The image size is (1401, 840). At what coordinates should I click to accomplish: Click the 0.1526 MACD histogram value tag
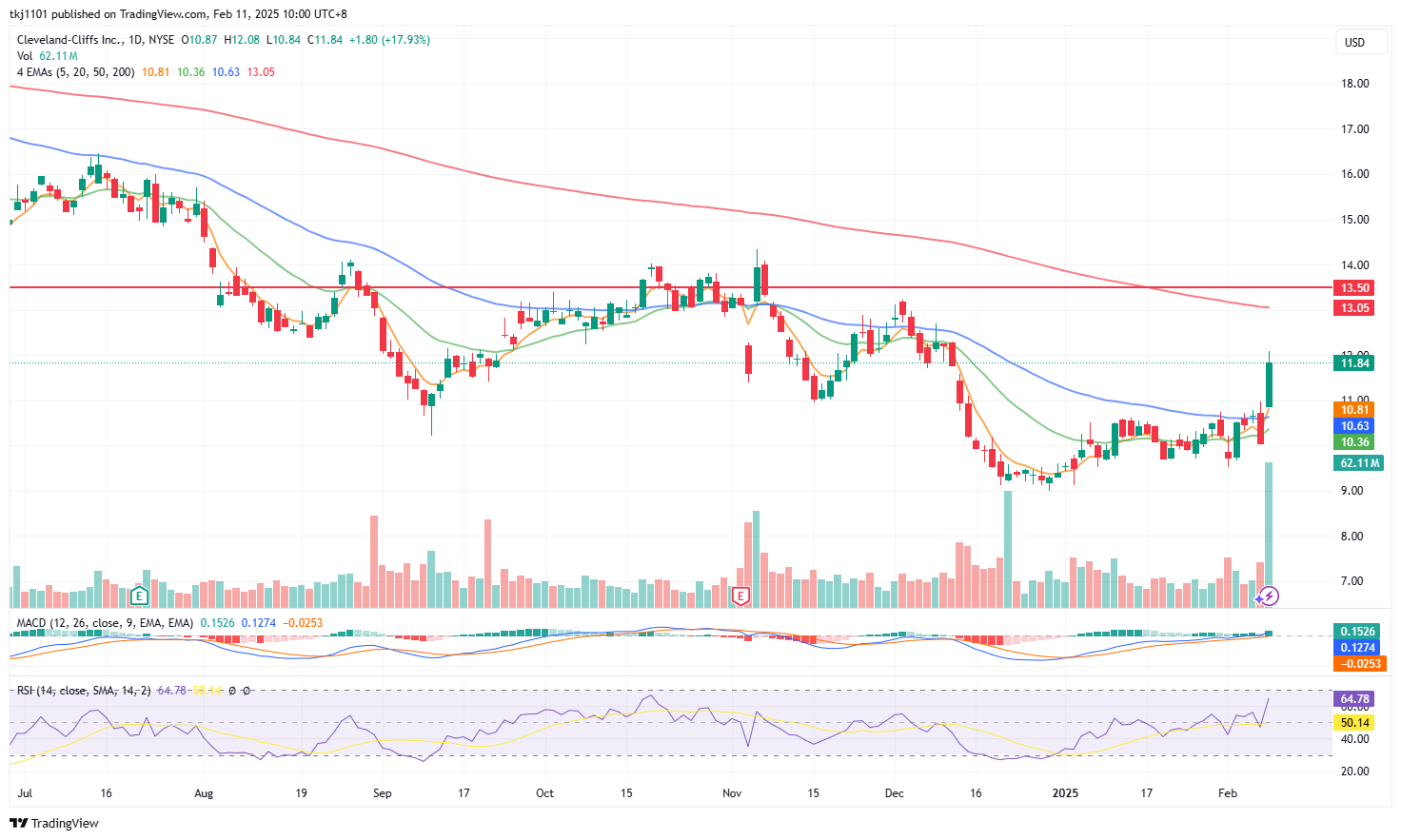tap(1358, 632)
